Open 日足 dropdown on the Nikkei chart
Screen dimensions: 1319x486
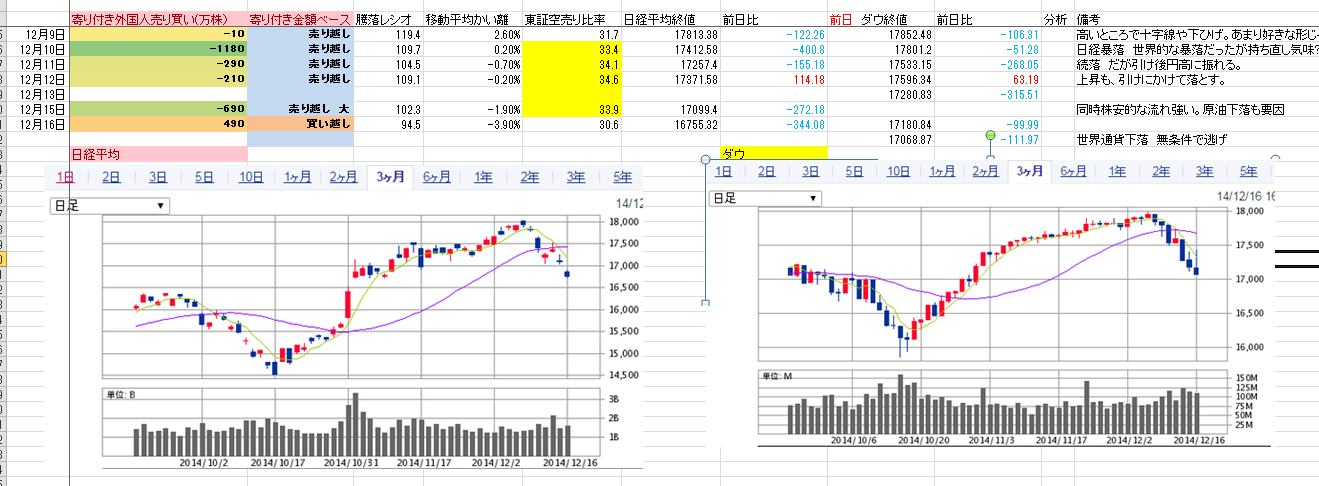[110, 206]
